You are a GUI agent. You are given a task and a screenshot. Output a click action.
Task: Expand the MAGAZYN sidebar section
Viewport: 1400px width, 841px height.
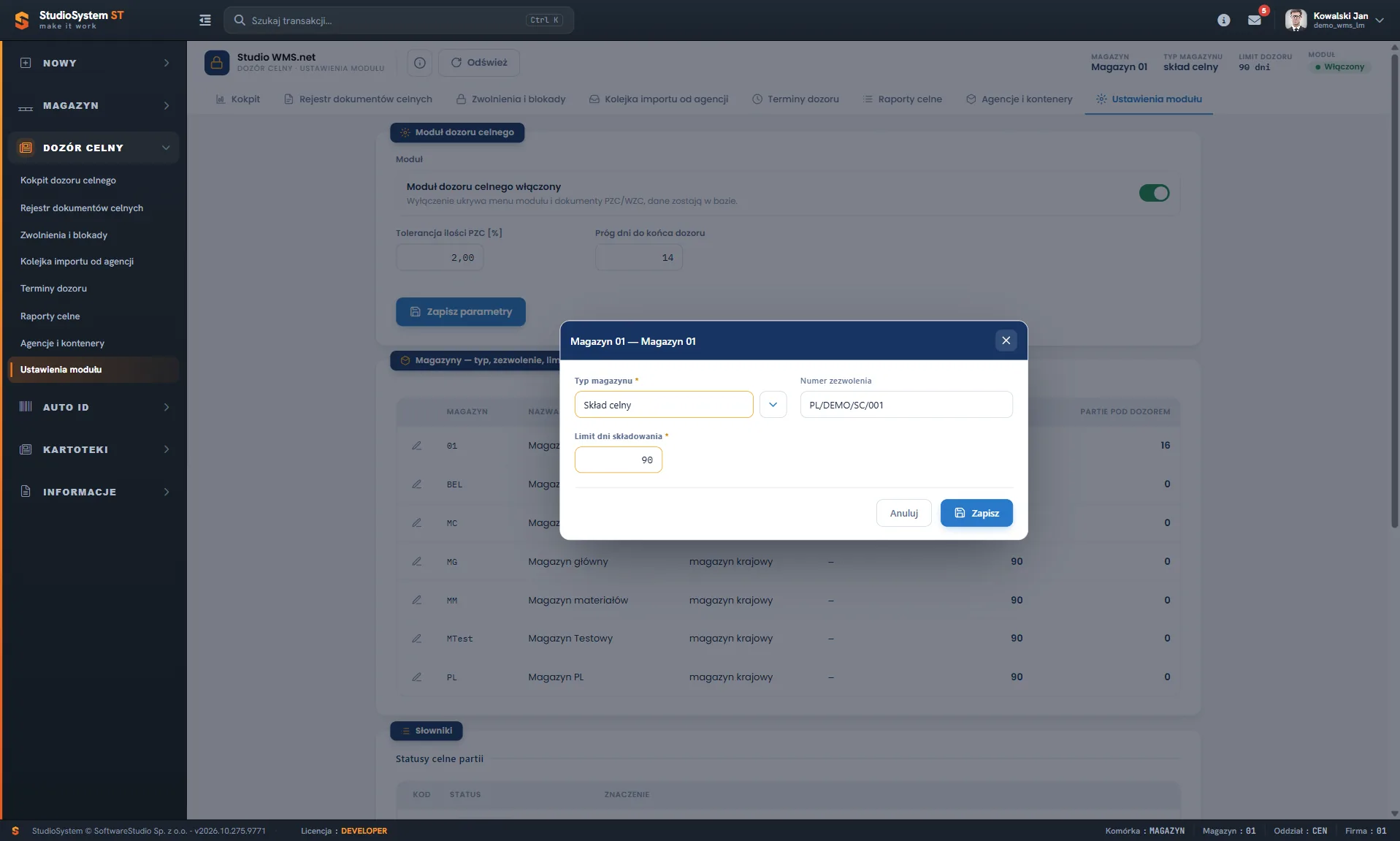coord(94,106)
